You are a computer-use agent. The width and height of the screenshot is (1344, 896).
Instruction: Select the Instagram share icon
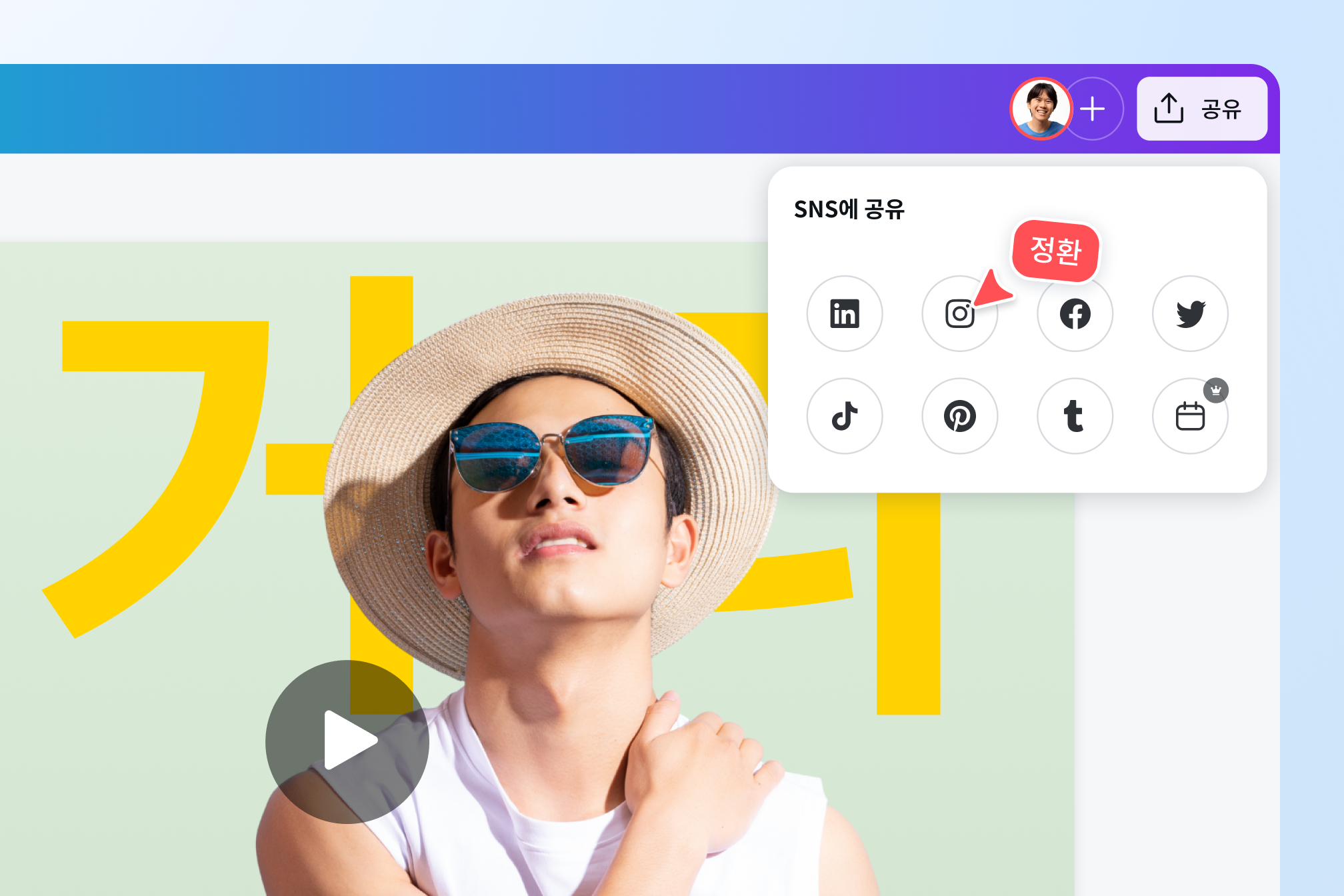tap(959, 313)
